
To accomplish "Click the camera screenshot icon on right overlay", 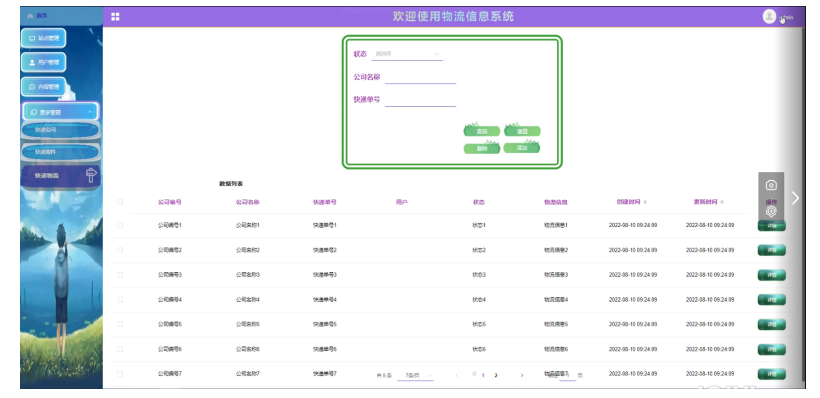I will (x=771, y=185).
